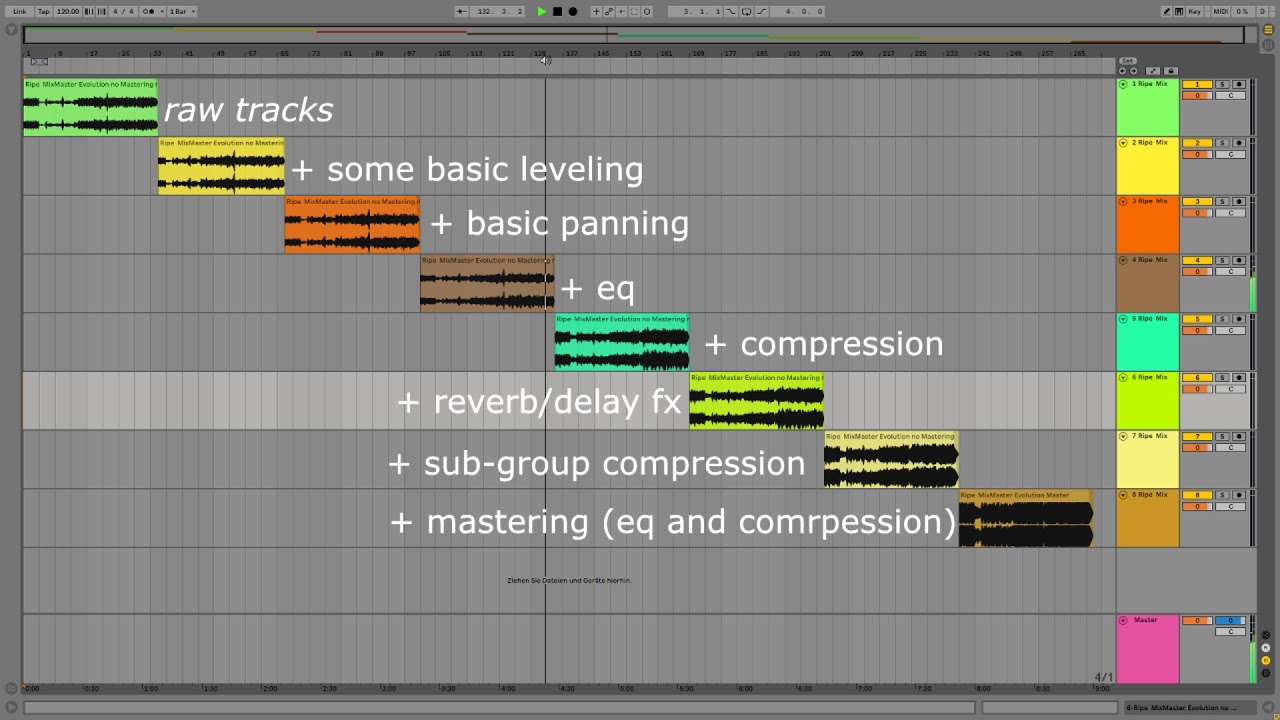Toggle the Mixer show button (M)
1280x720 pixels.
[x=1266, y=660]
